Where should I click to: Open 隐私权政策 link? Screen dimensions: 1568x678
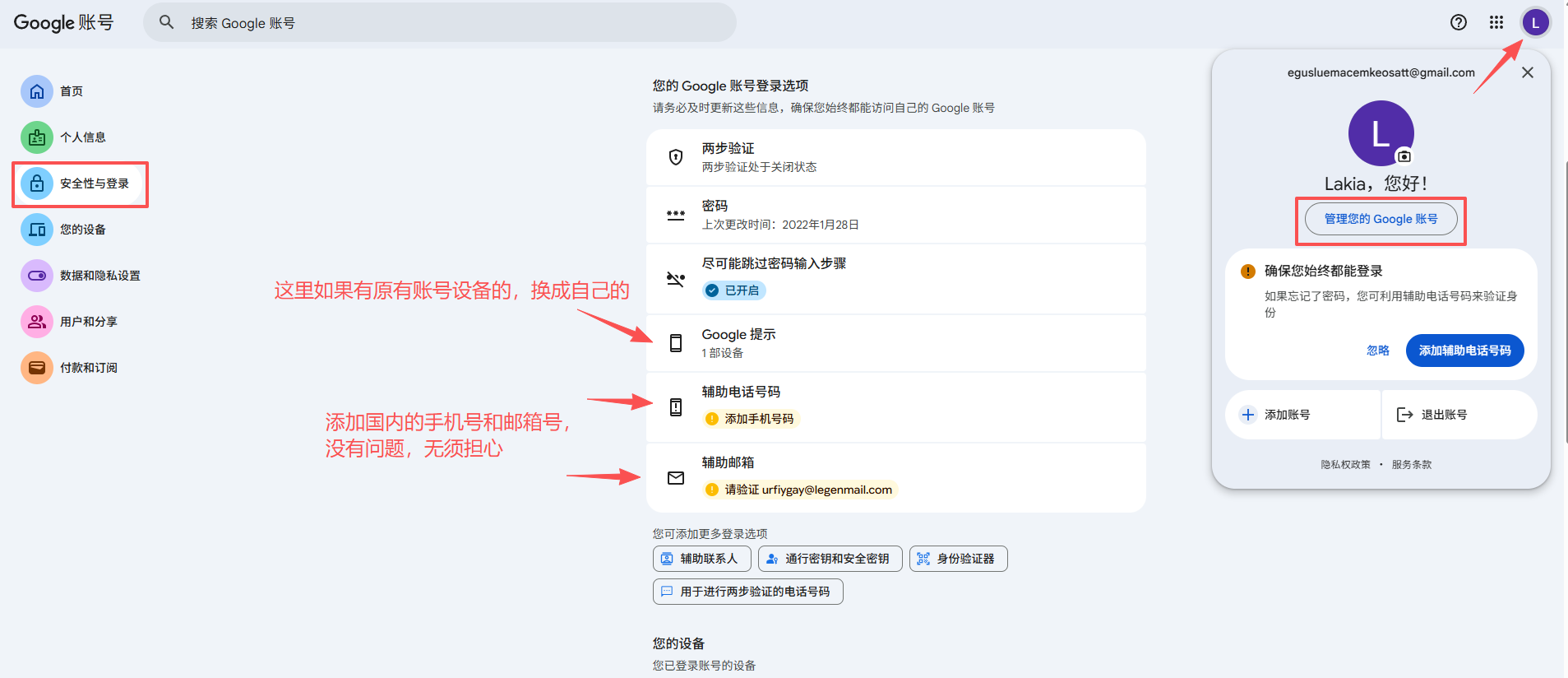coord(1346,465)
